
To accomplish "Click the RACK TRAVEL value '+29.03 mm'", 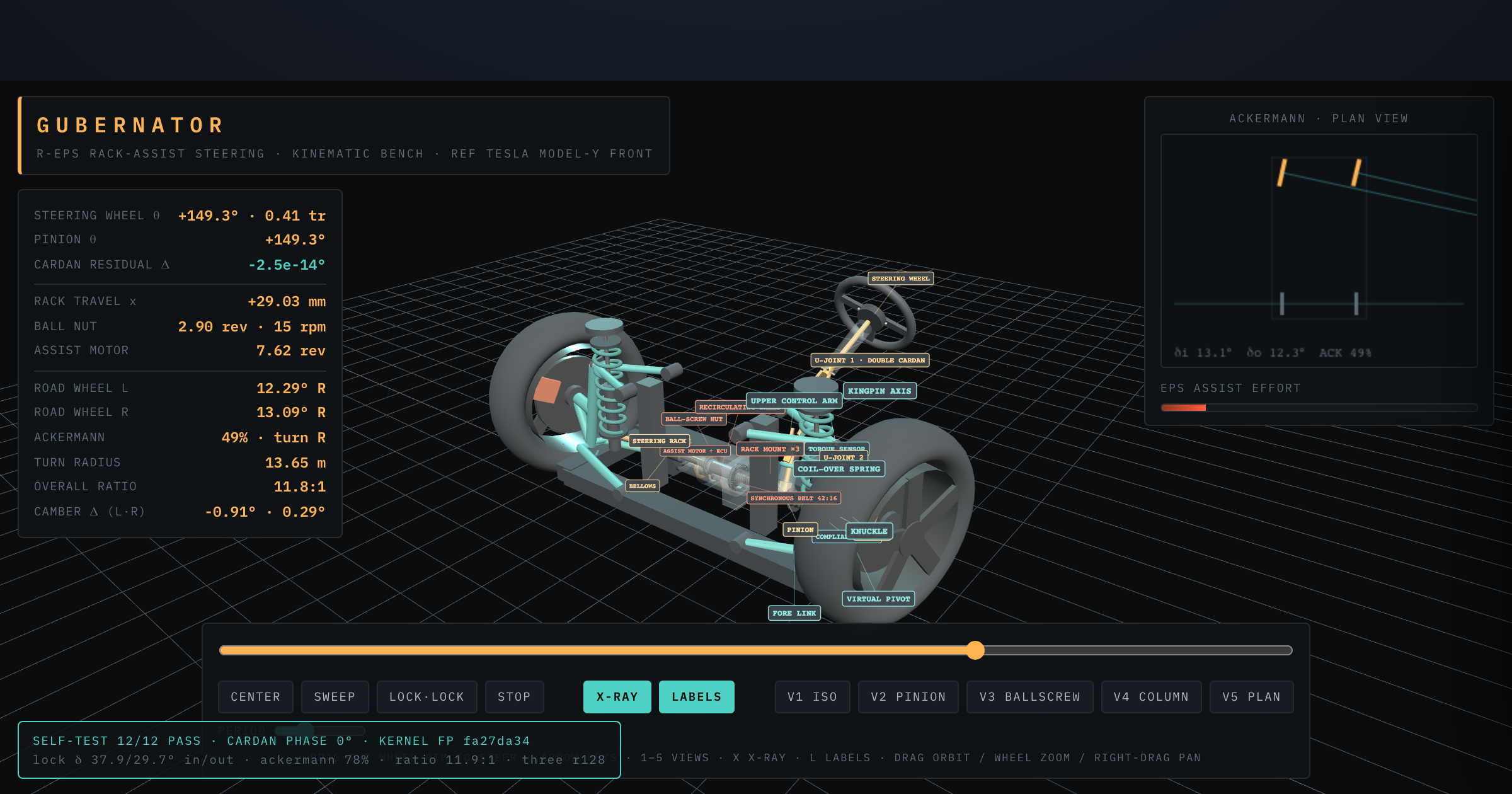I will pyautogui.click(x=287, y=301).
